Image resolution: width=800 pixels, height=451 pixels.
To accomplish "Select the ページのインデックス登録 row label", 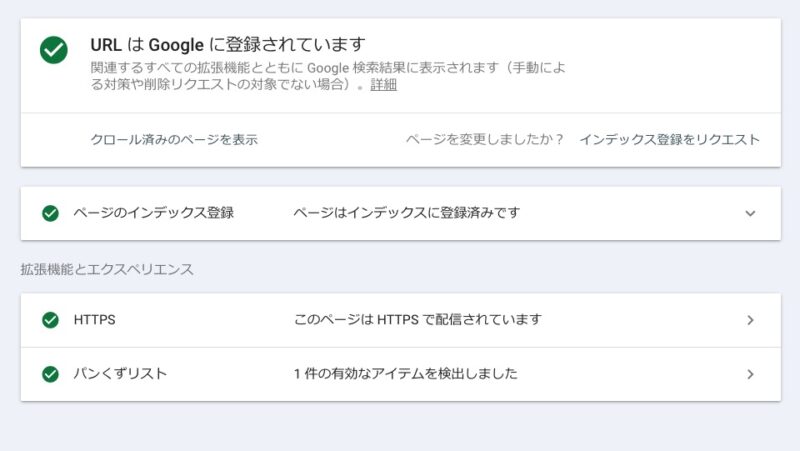I will [154, 213].
